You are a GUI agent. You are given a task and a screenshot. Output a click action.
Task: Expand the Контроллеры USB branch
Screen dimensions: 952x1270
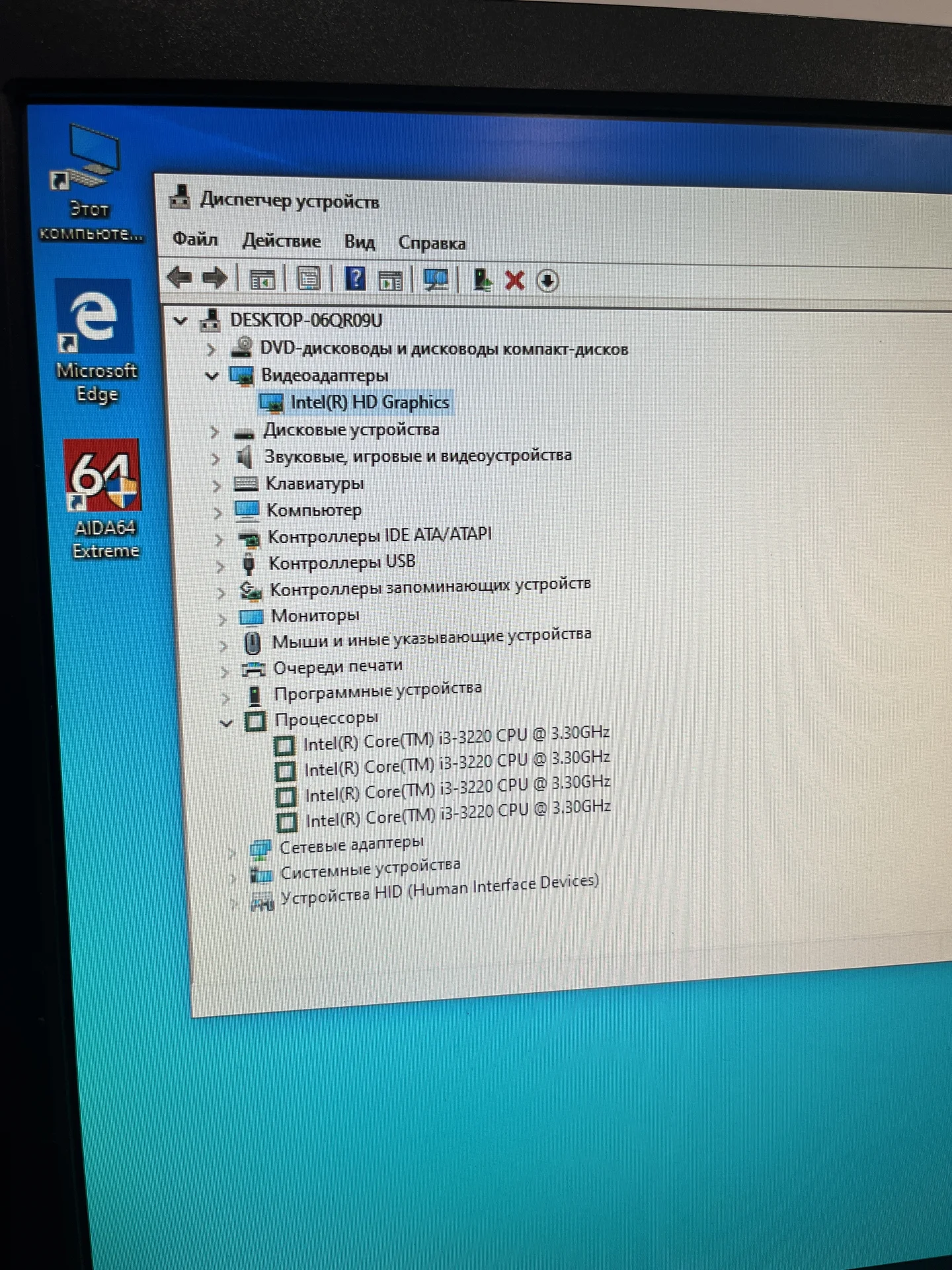220,566
